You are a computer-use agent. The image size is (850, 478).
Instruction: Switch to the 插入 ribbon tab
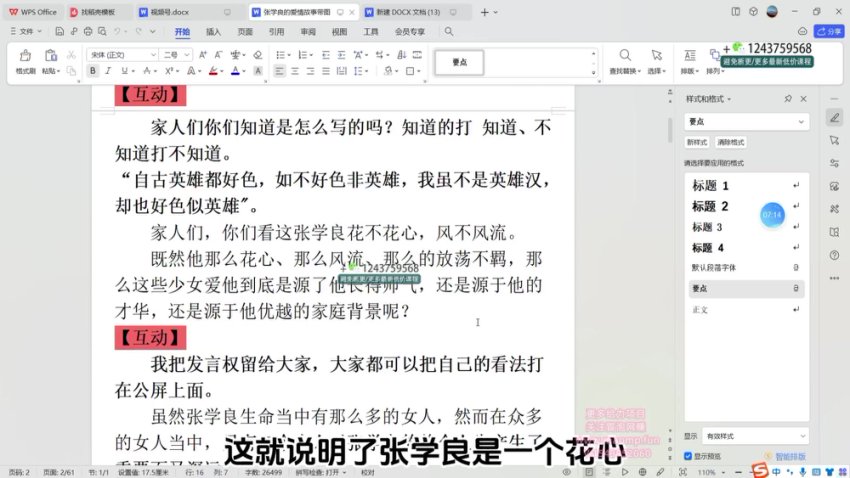pos(213,32)
